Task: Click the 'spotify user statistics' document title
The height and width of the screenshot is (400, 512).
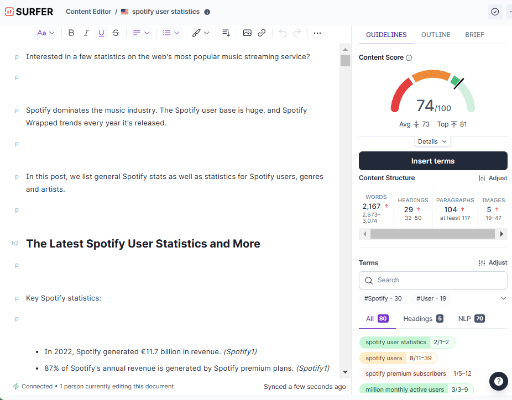Action: (x=166, y=12)
